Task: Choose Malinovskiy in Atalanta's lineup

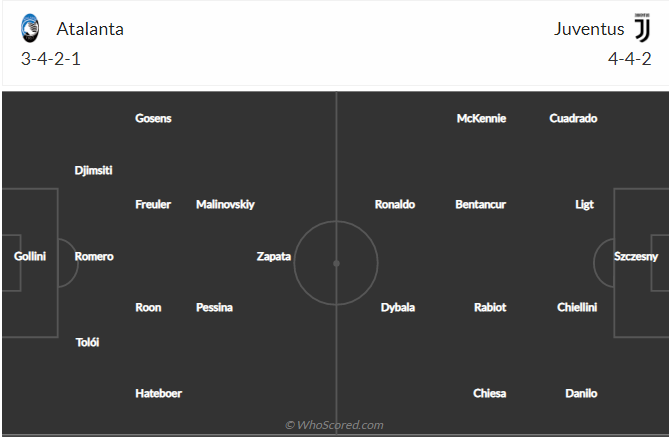Action: pyautogui.click(x=225, y=204)
